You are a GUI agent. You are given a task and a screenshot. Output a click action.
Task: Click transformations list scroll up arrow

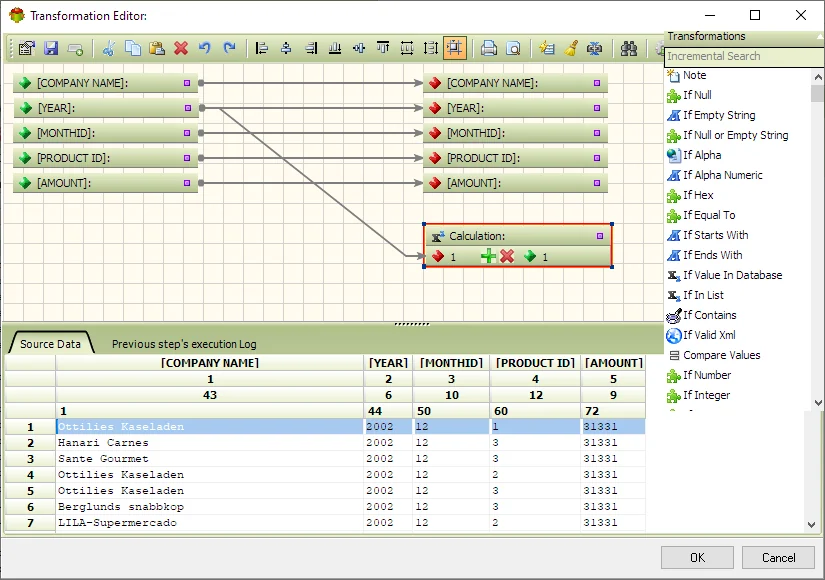click(x=818, y=77)
